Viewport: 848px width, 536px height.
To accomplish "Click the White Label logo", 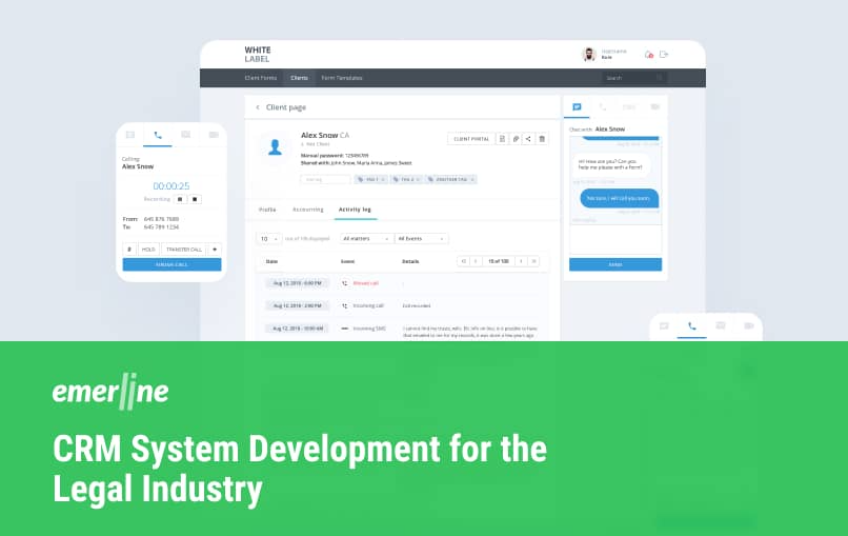I will click(257, 54).
